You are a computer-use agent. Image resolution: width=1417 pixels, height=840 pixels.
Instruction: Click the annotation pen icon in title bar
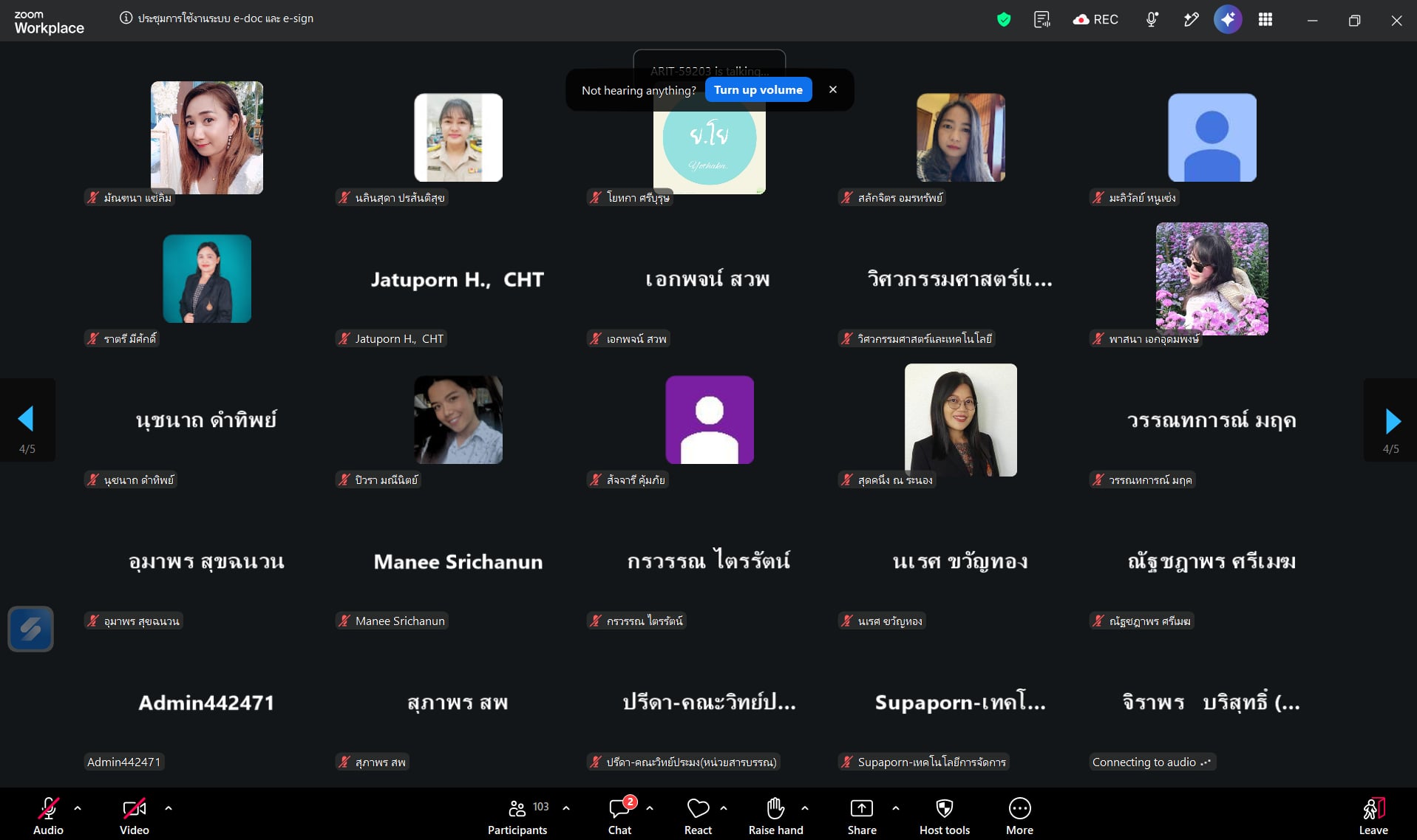point(1190,20)
